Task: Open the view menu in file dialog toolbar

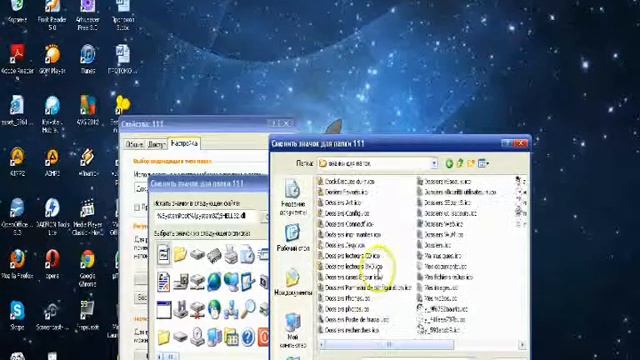Action: tap(483, 163)
